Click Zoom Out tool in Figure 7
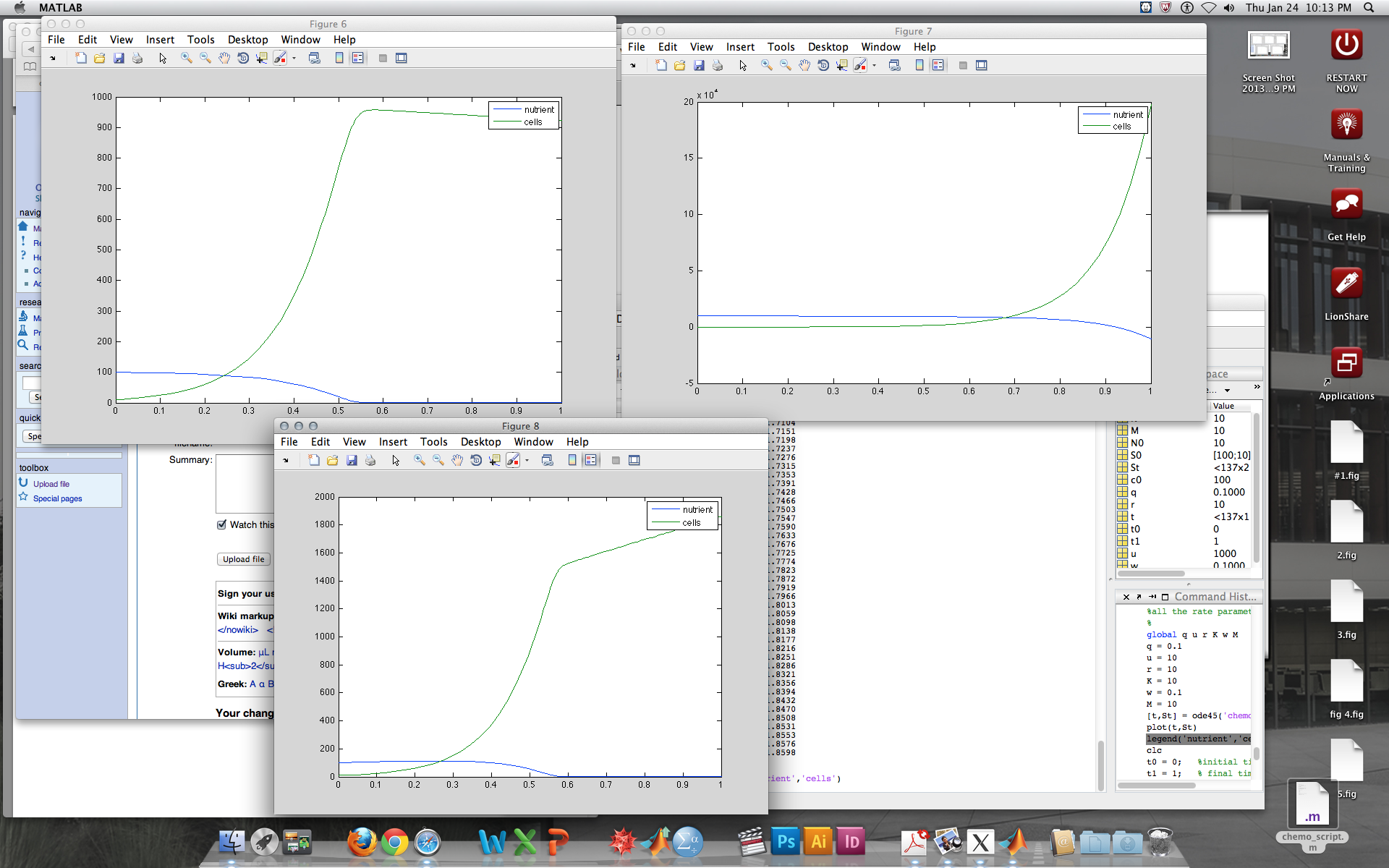This screenshot has height=868, width=1389. (785, 65)
